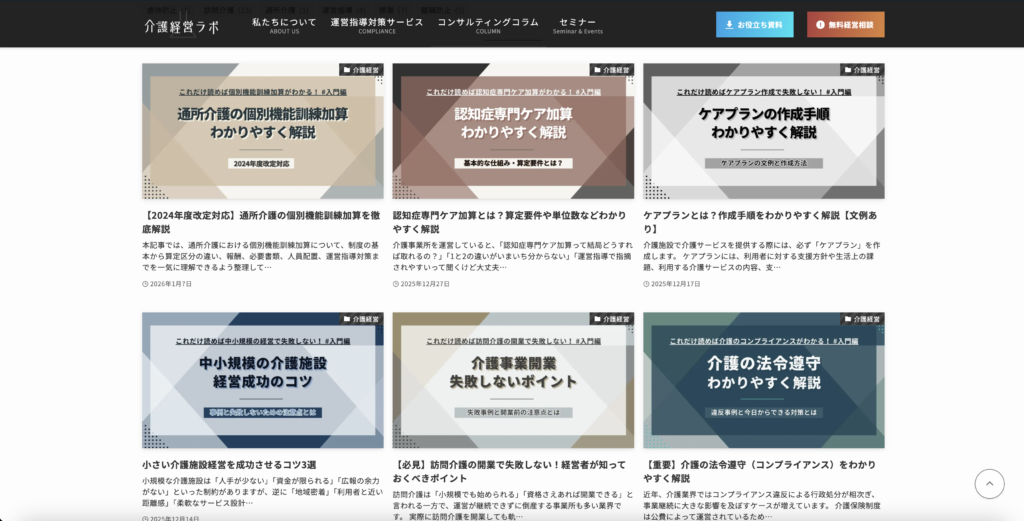This screenshot has width=1024, height=521.
Task: Click 介護経営 category tag on 介護の法令遵守 card
Action: pos(862,320)
